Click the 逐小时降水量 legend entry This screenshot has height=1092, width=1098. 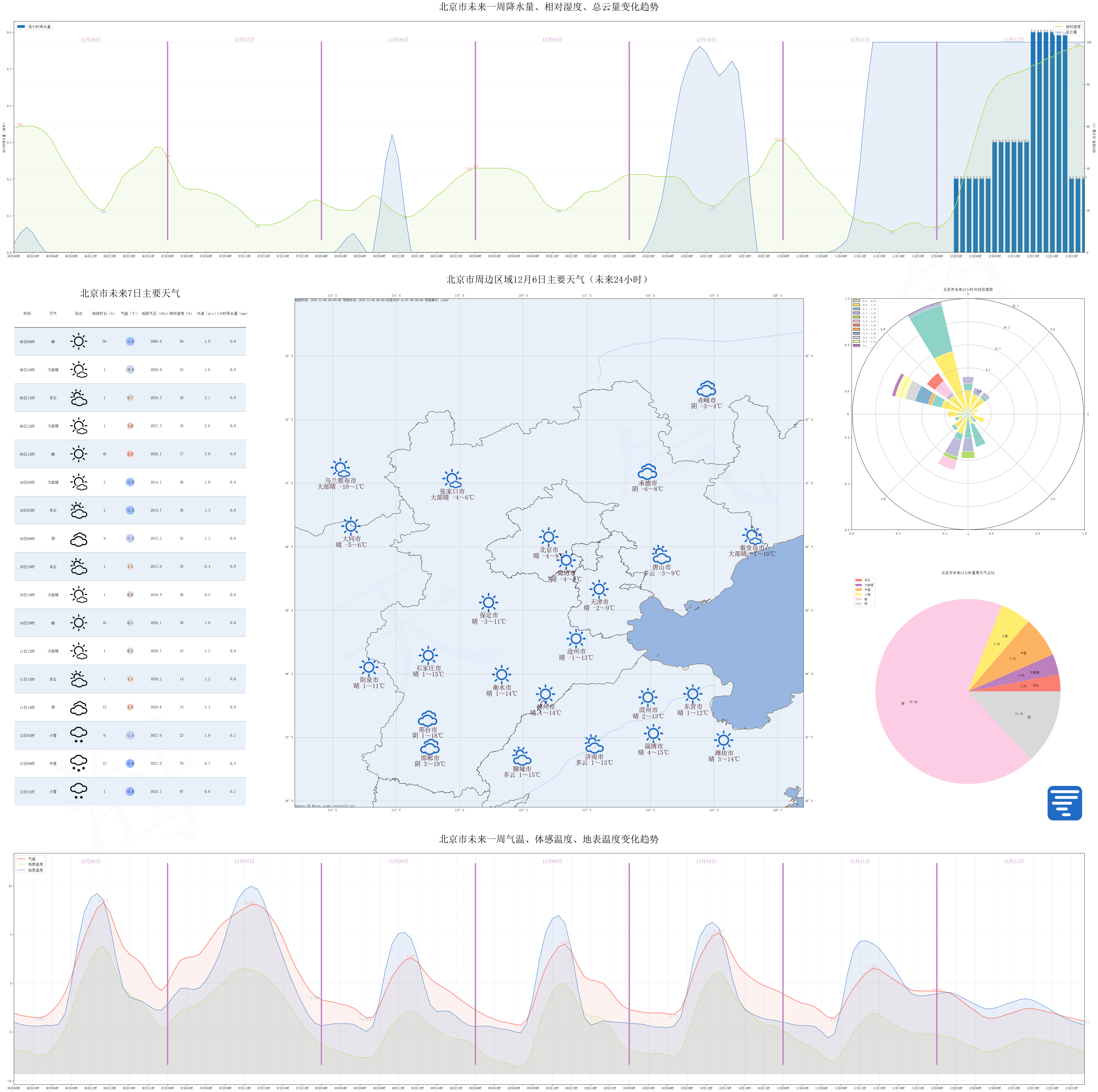(x=34, y=27)
